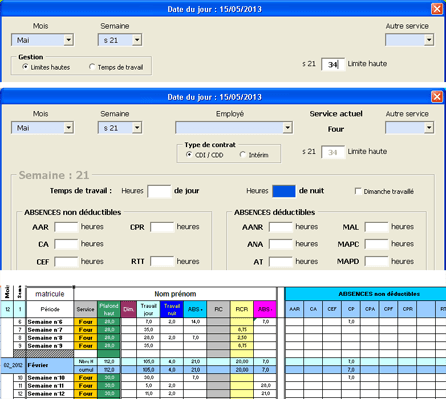Click greyed Limite haute field in Employé dialog

[333, 152]
